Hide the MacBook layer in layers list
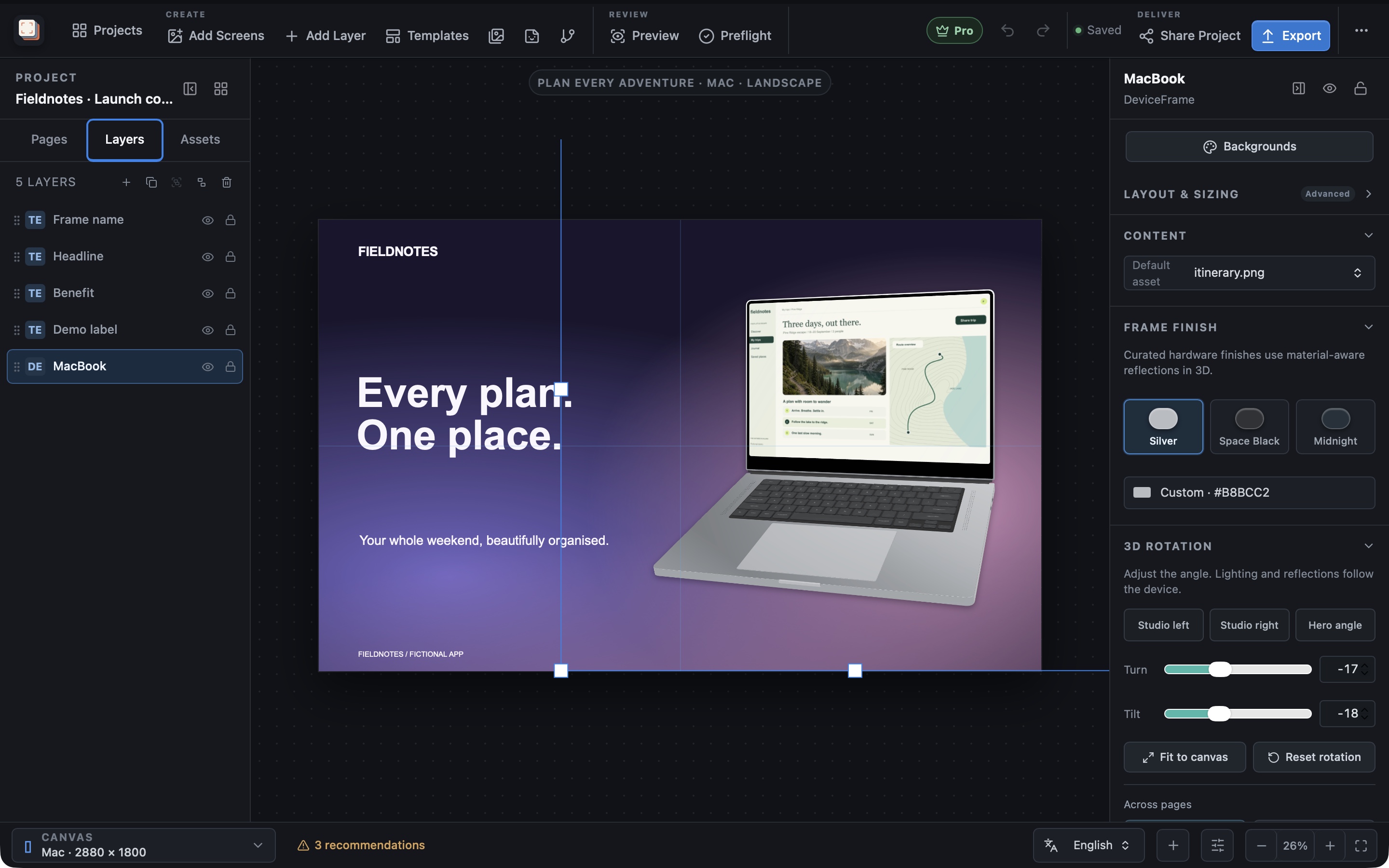The width and height of the screenshot is (1389, 868). [208, 366]
